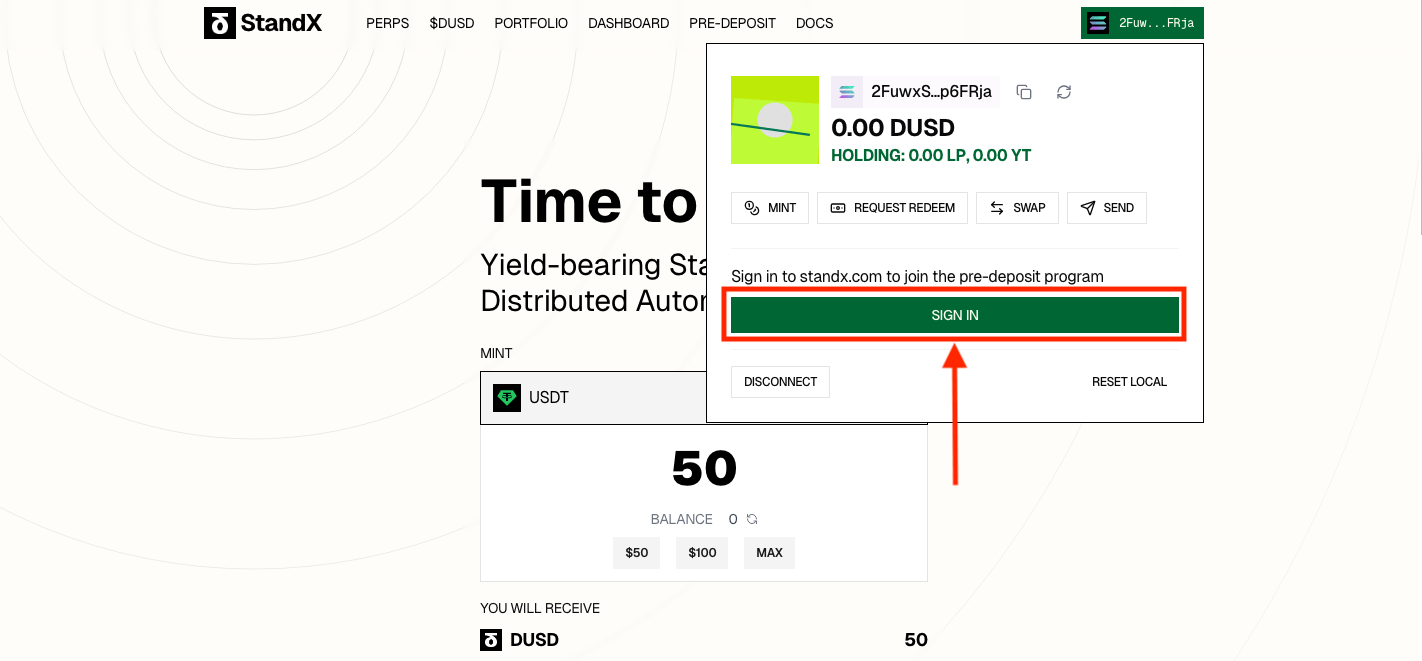
Task: Open the PORTFOLIO page
Action: click(x=531, y=23)
